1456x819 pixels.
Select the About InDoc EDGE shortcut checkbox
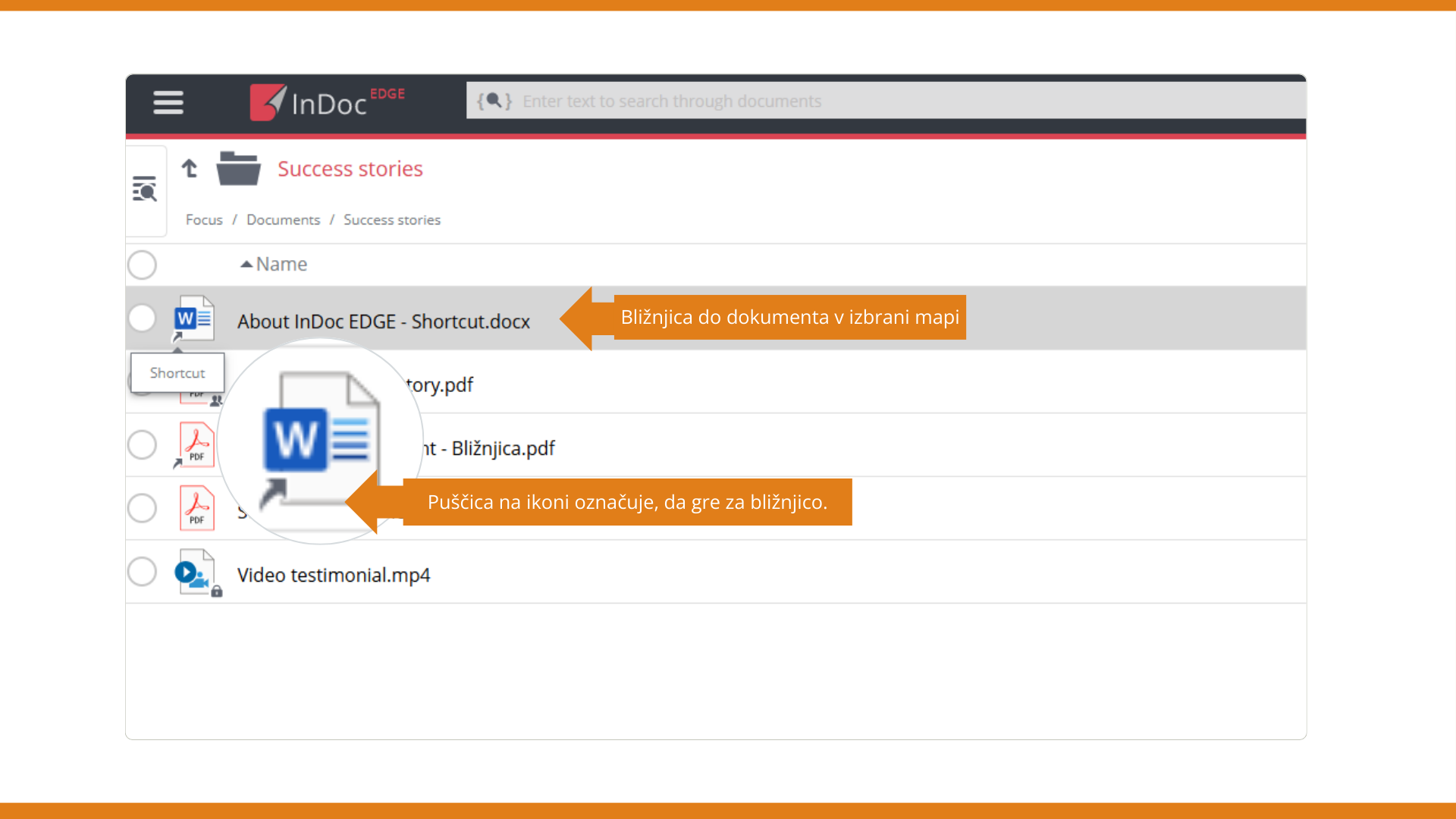pos(142,318)
